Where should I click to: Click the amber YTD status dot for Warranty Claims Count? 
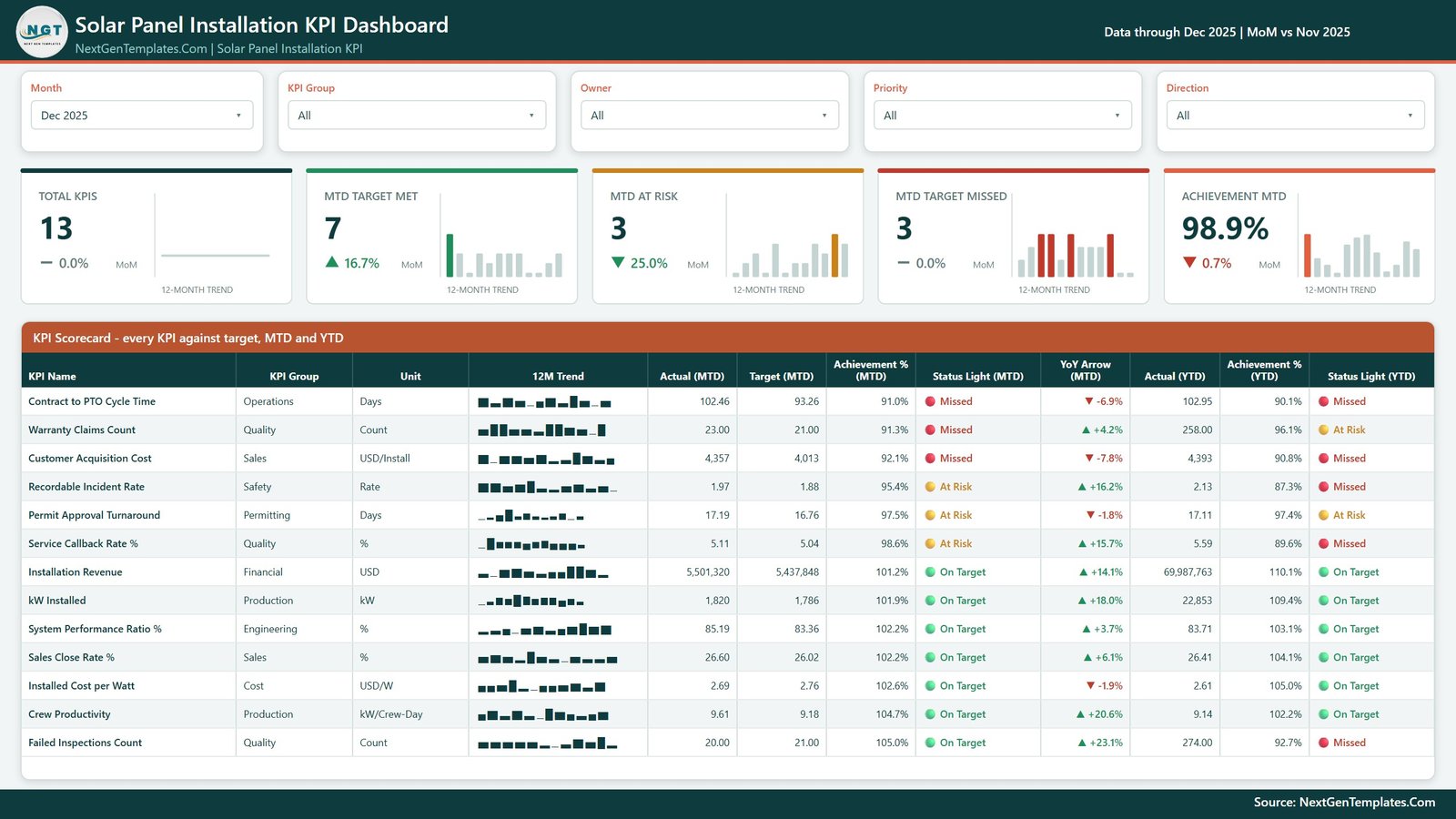coord(1323,430)
